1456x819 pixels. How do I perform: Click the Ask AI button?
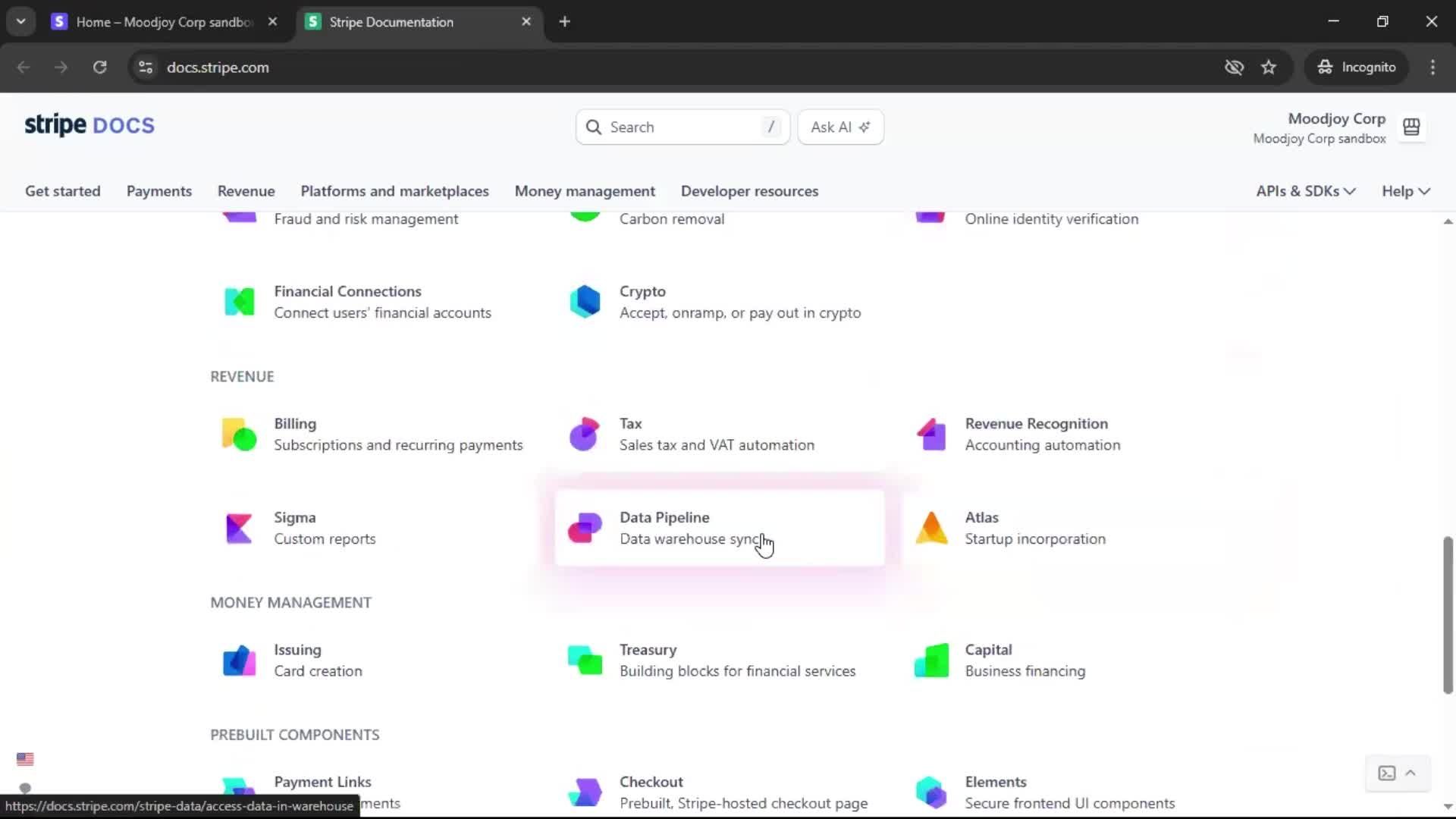[840, 127]
